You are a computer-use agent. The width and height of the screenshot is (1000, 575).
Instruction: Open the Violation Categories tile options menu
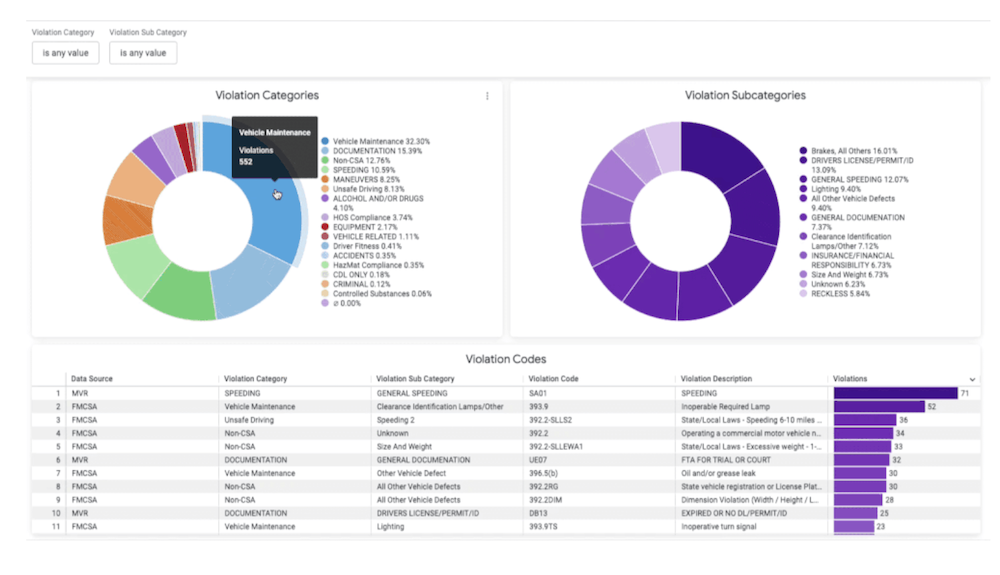487,96
